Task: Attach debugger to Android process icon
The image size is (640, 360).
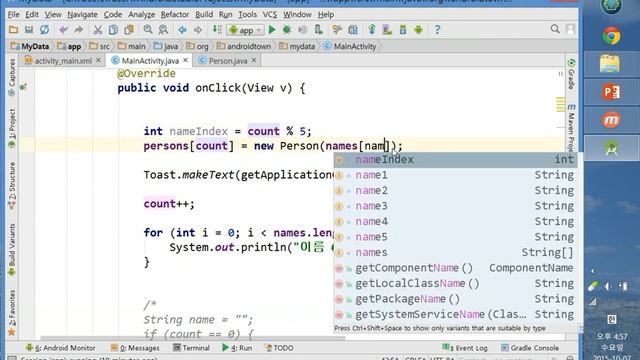Action: tap(318, 30)
